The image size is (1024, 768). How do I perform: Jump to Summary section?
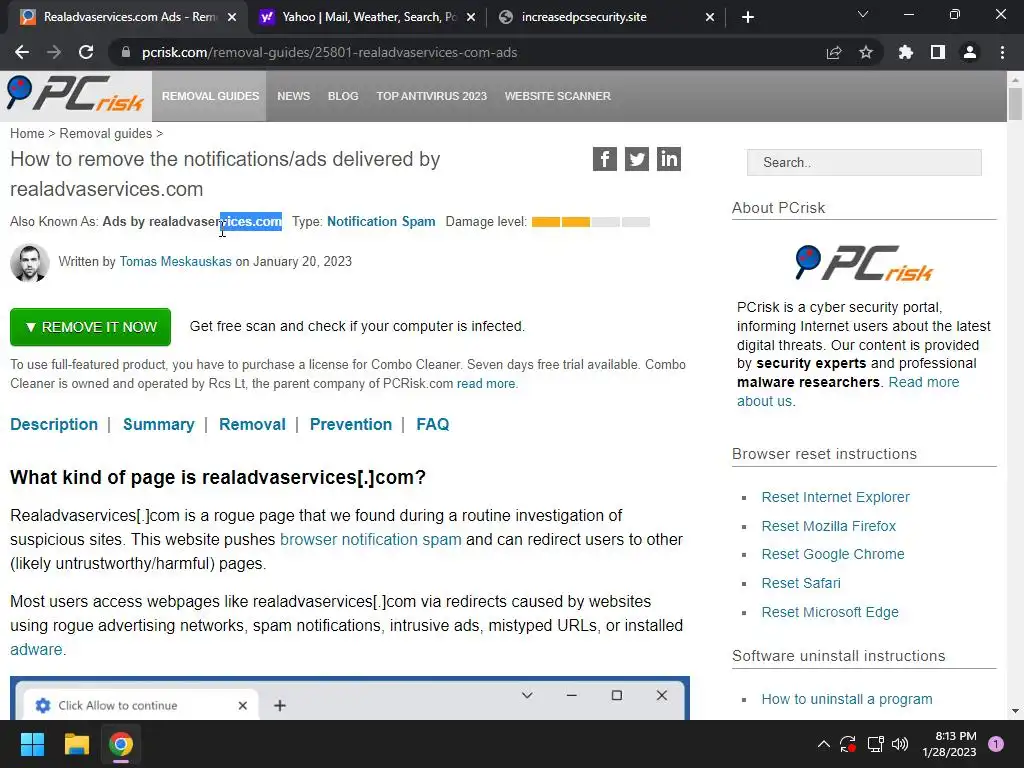tap(159, 424)
